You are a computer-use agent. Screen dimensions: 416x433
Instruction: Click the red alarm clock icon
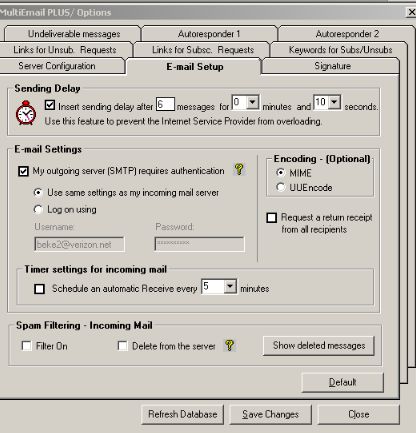(26, 113)
